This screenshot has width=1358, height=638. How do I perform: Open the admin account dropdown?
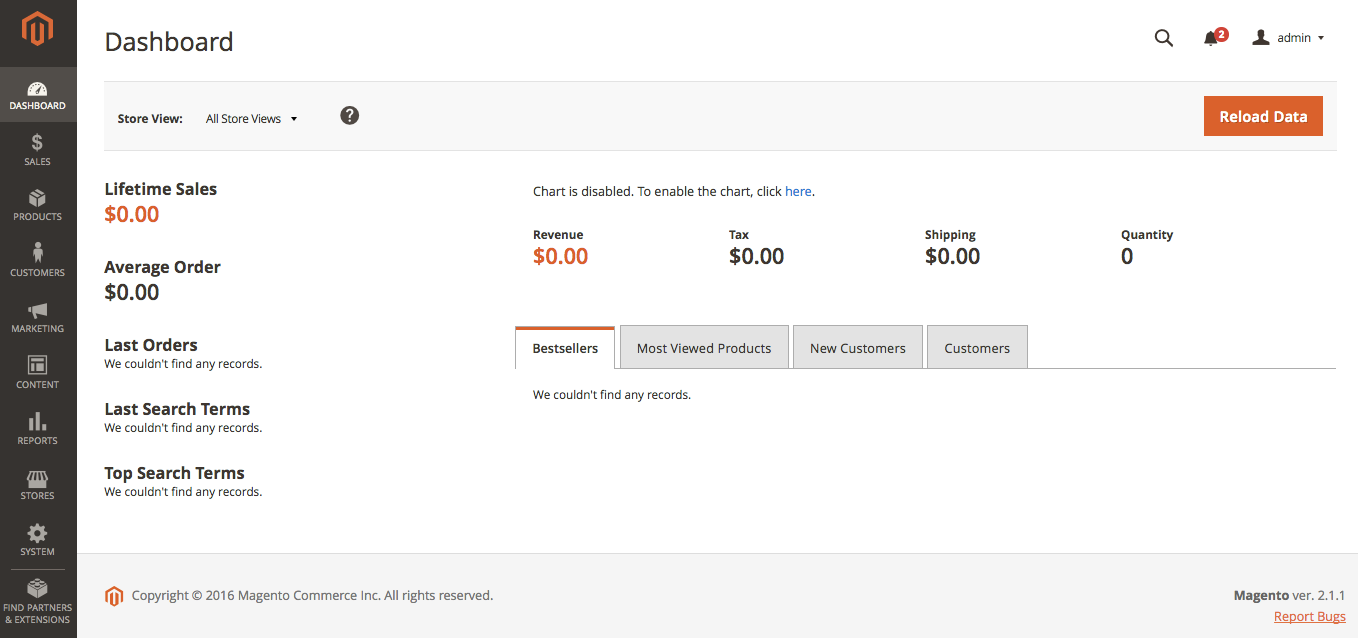[x=1289, y=38]
